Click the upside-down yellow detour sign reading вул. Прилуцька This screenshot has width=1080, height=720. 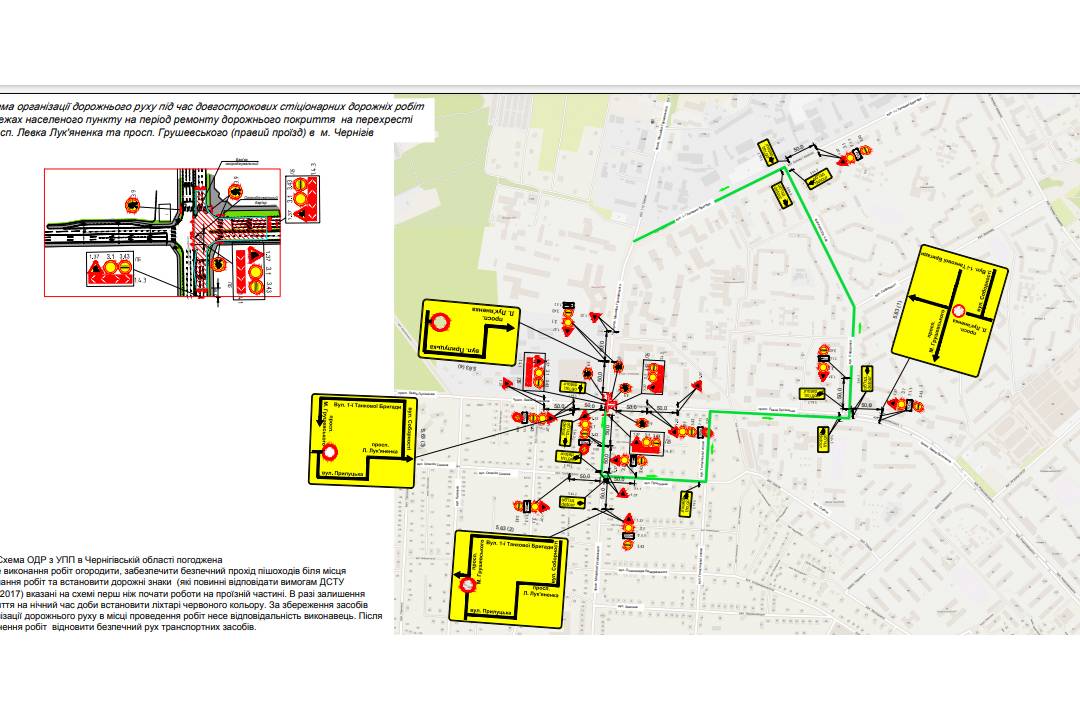coord(470,332)
